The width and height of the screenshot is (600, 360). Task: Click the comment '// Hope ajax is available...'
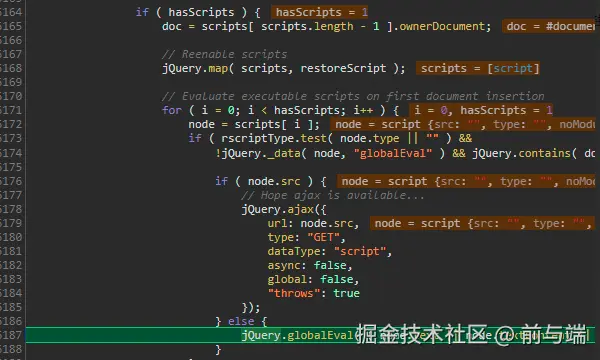[x=333, y=195]
